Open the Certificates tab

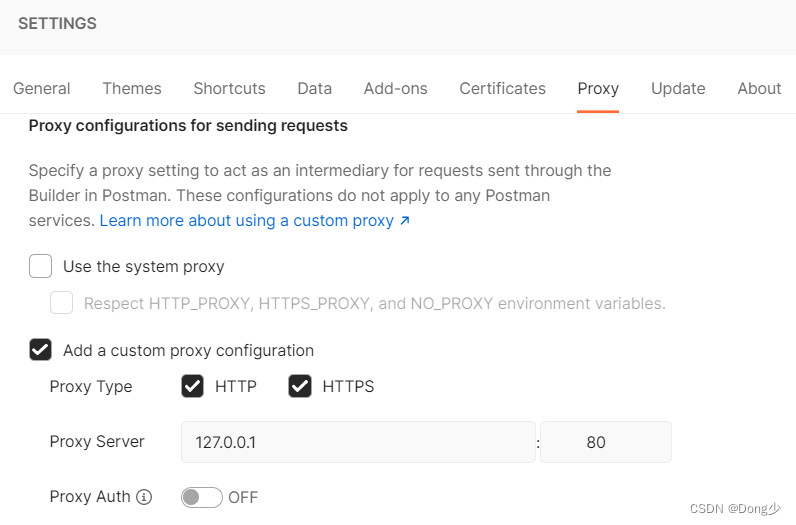tap(502, 88)
